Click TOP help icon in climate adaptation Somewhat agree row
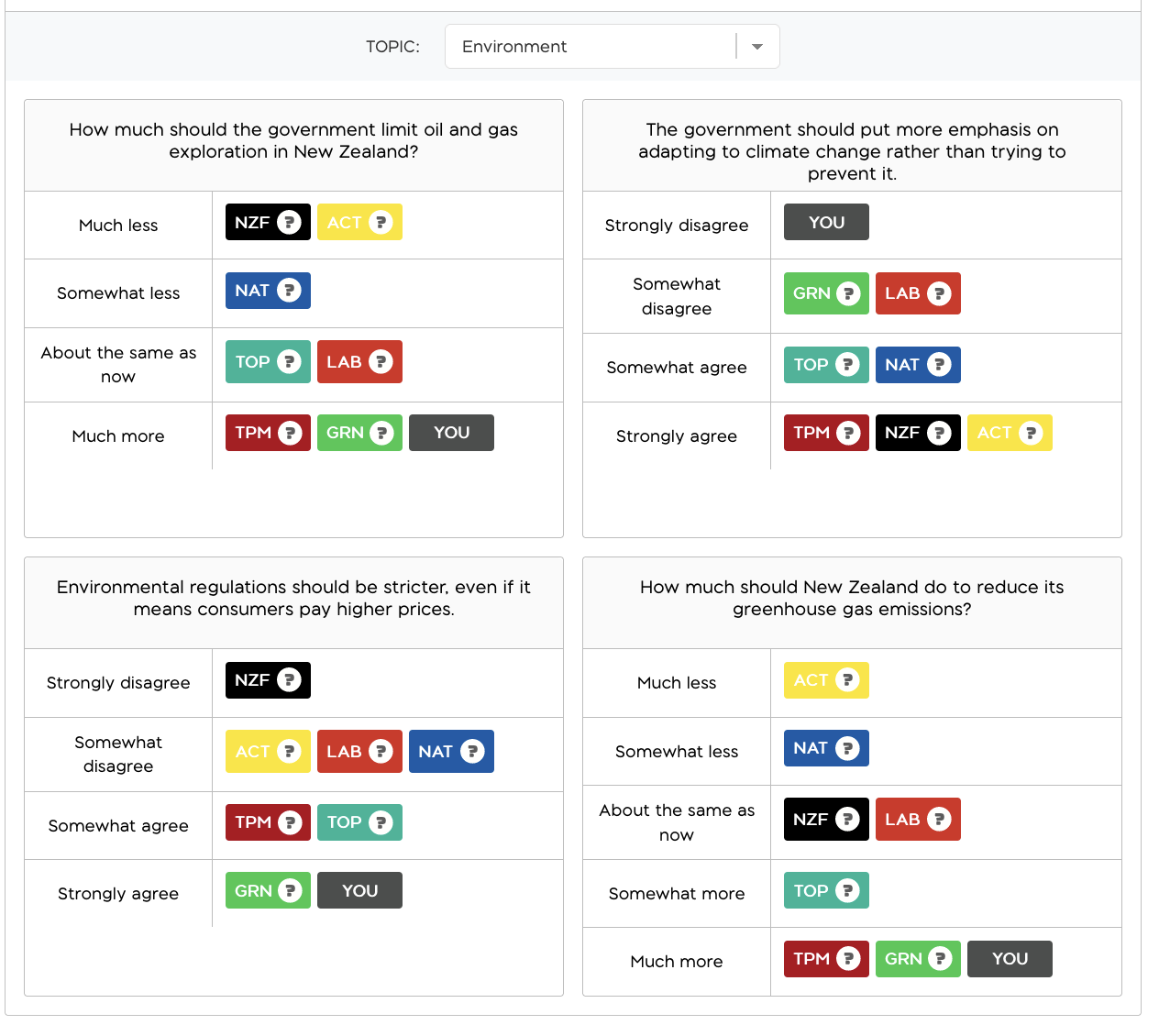The width and height of the screenshot is (1170, 1036). click(847, 365)
